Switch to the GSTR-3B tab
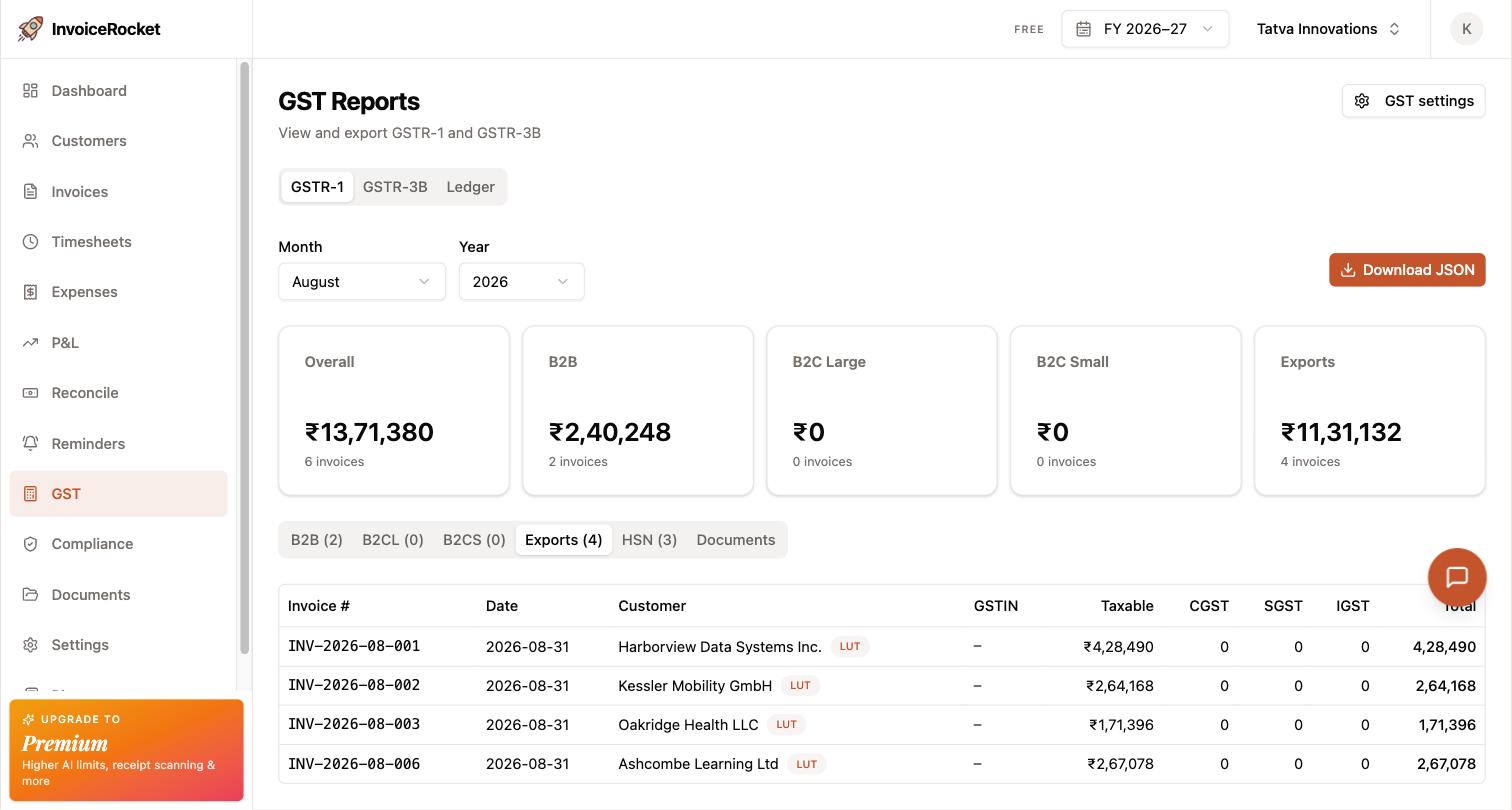 point(395,187)
